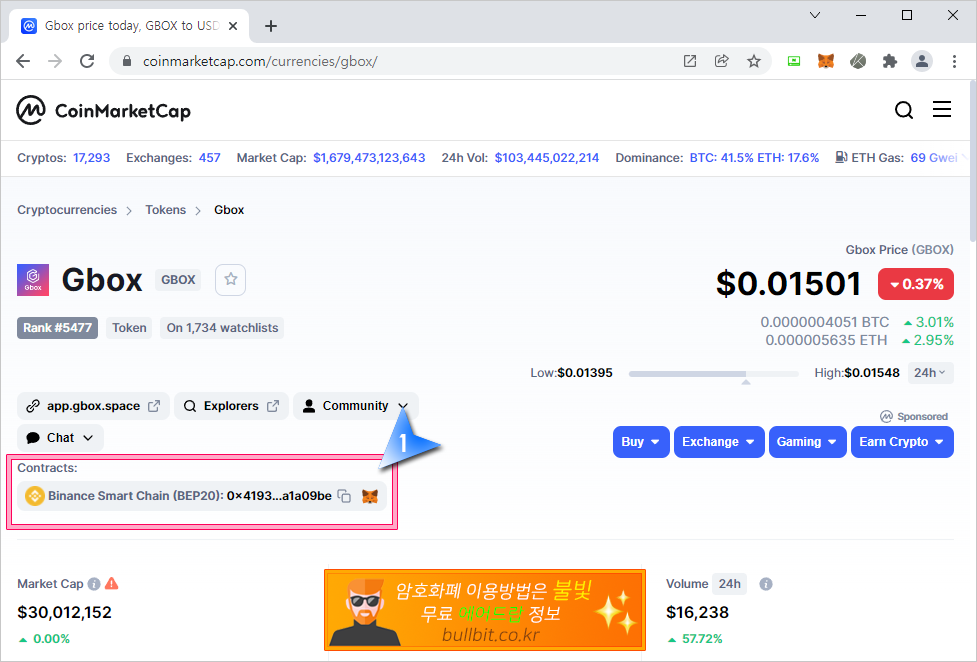
Task: Click the Market Cap info icon
Action: (x=94, y=584)
